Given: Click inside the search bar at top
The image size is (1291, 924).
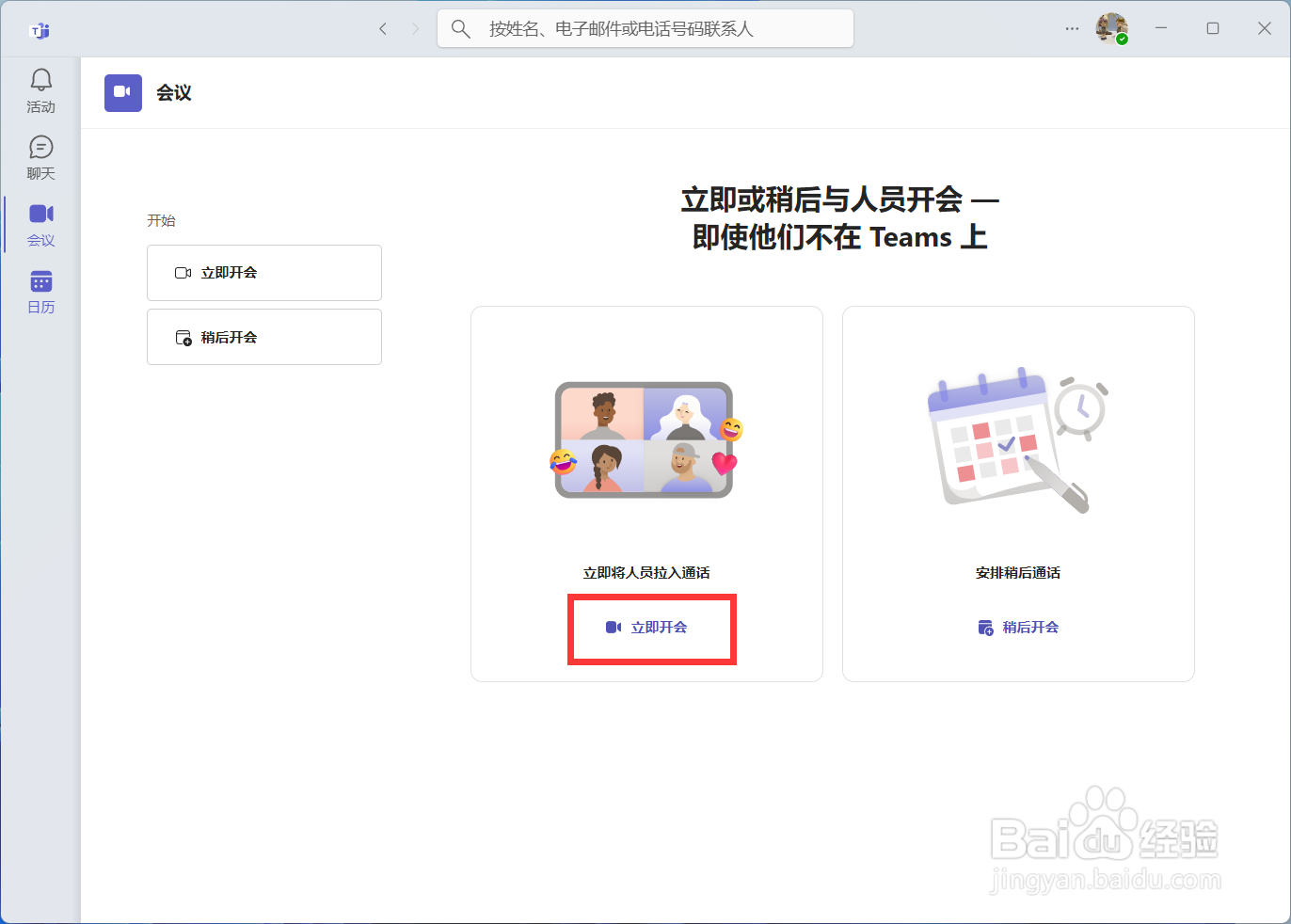Looking at the screenshot, I should 645,28.
